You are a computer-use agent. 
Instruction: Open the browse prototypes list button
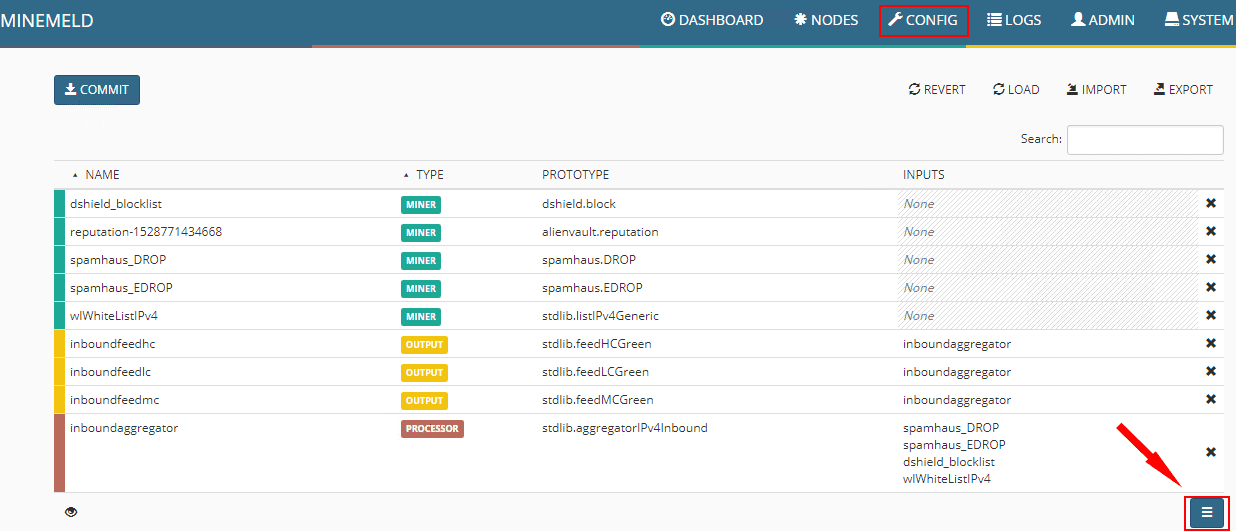(1207, 513)
